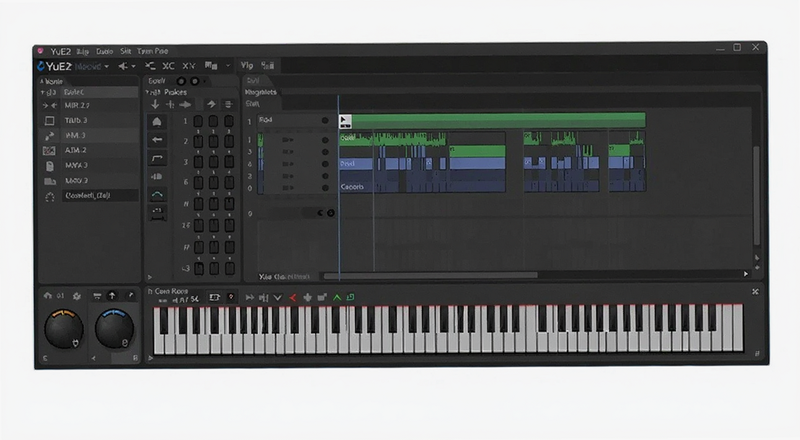Switch to the Mogrlalets tab
Screen dimensions: 800x440
pyautogui.click(x=260, y=92)
